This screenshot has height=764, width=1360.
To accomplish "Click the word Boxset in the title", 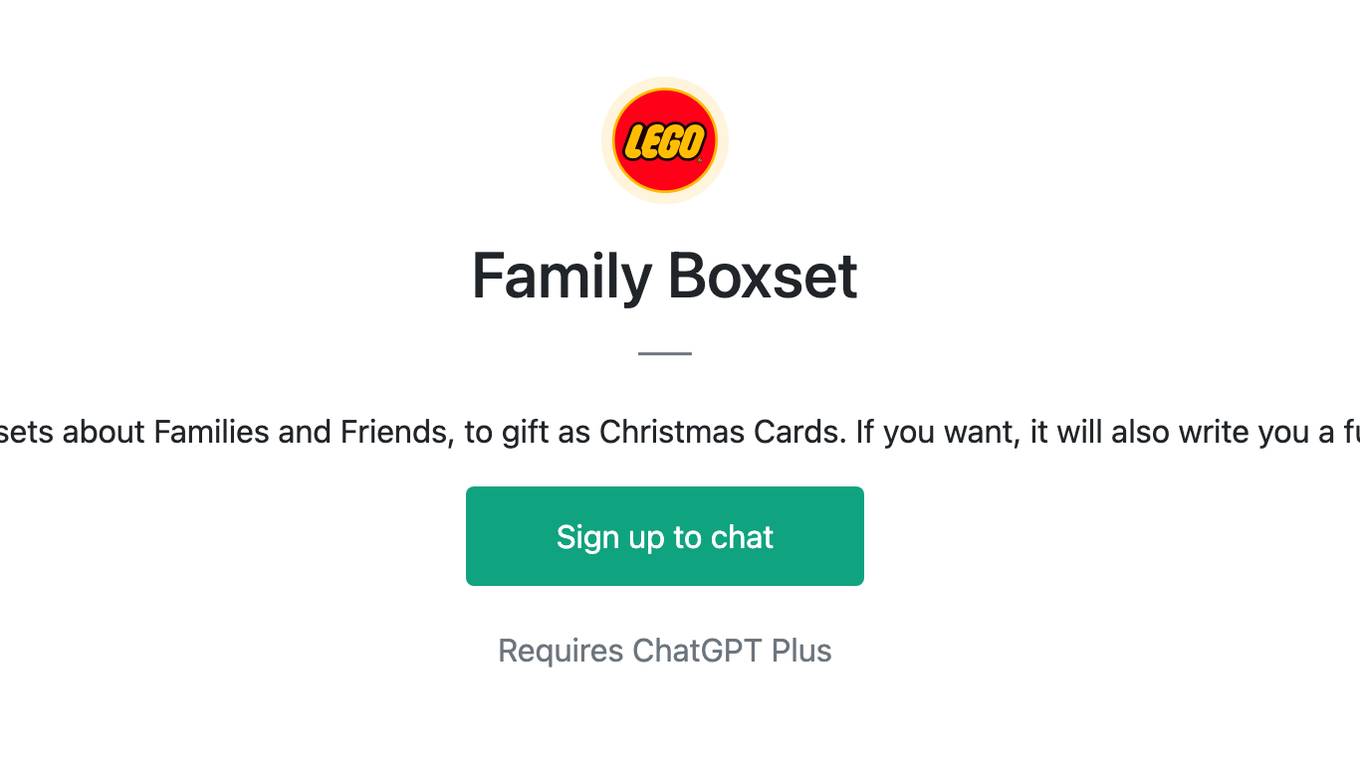I will point(763,276).
